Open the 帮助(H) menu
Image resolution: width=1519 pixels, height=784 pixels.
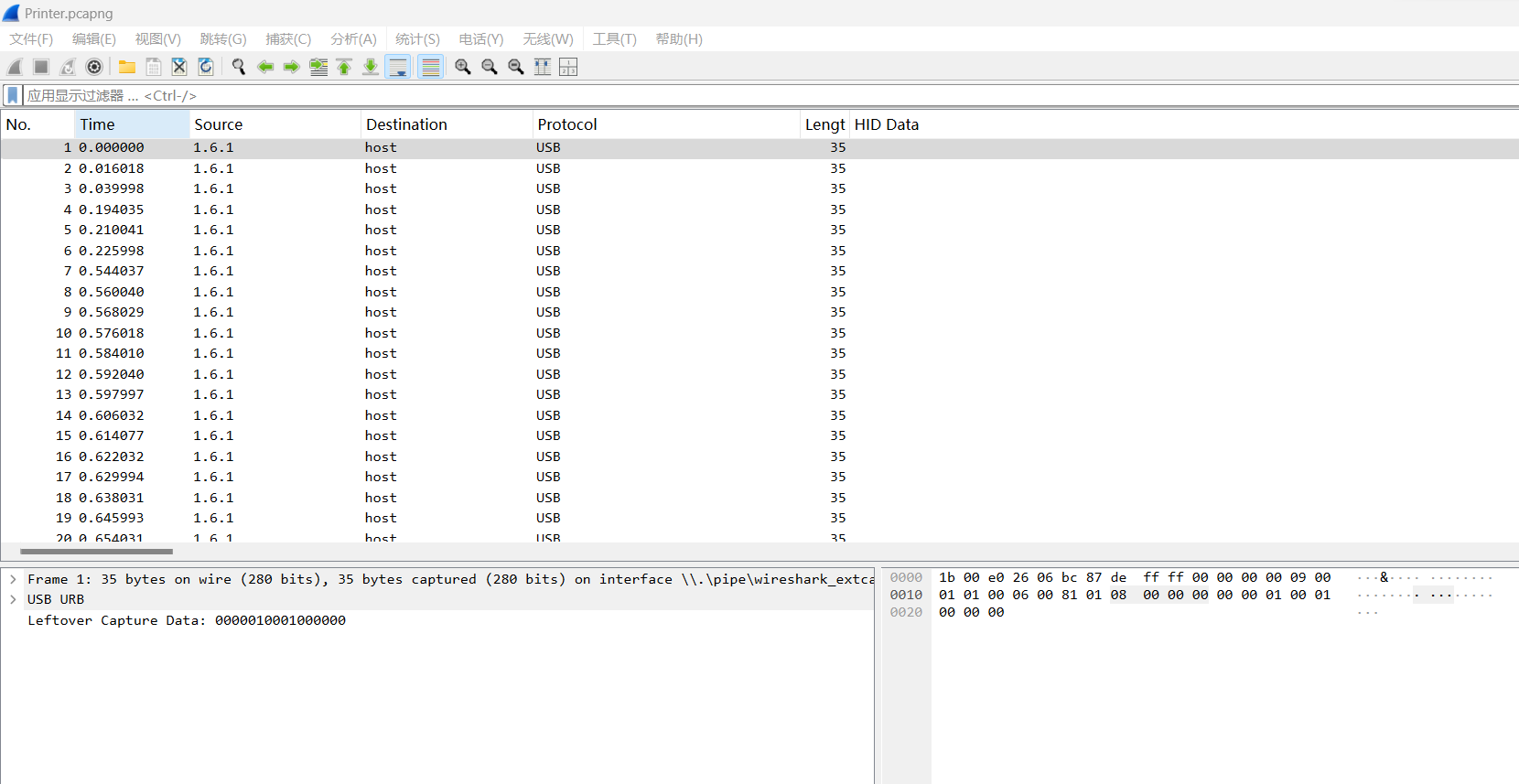pos(679,39)
